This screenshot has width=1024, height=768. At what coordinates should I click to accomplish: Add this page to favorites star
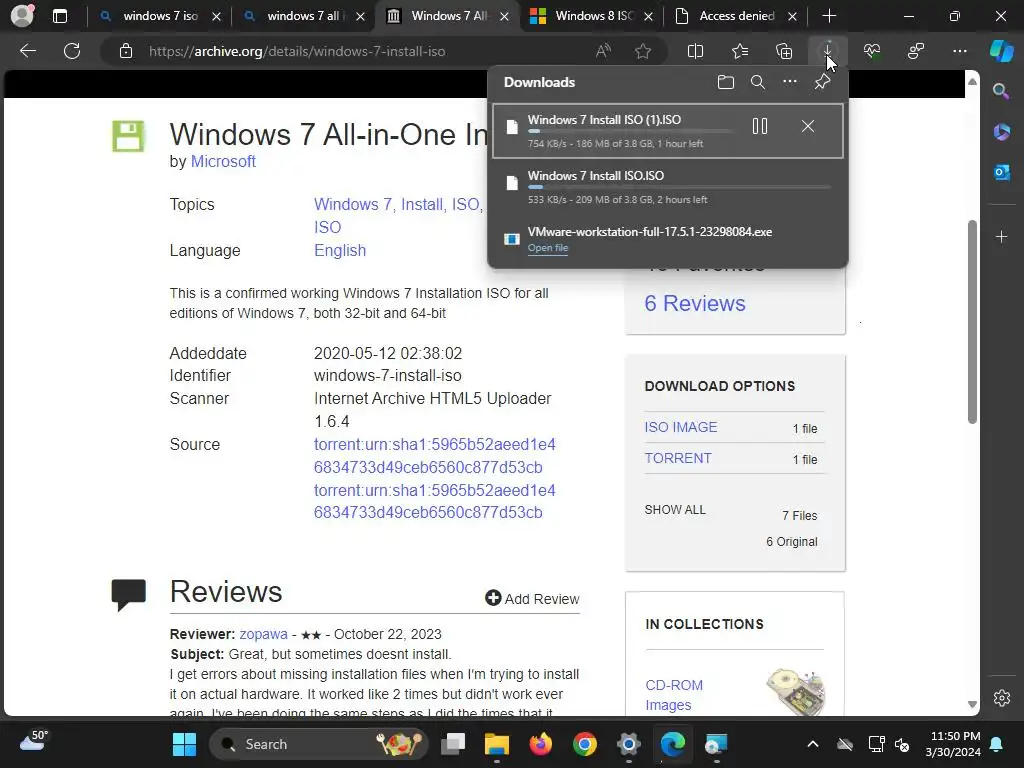643,51
